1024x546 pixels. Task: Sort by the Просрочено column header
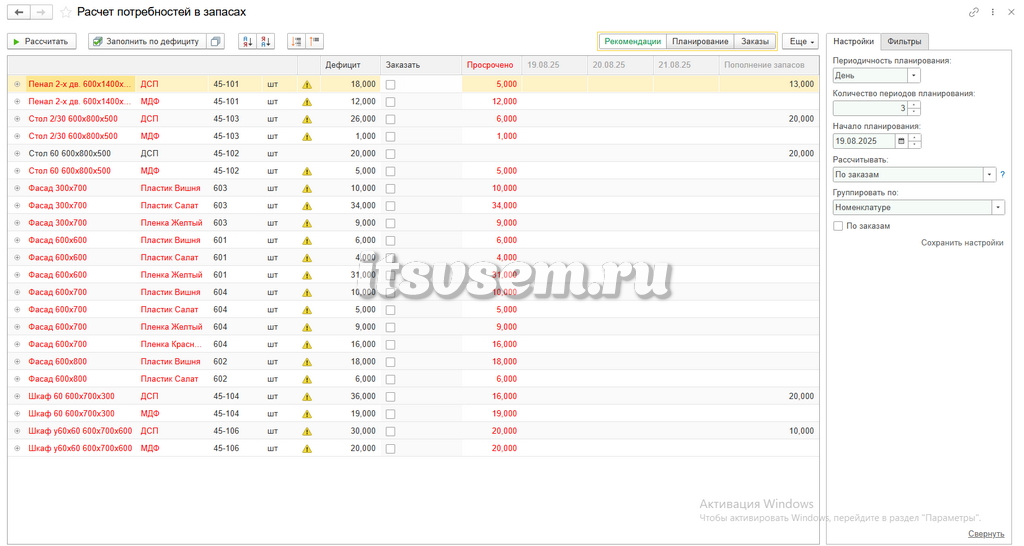point(492,65)
